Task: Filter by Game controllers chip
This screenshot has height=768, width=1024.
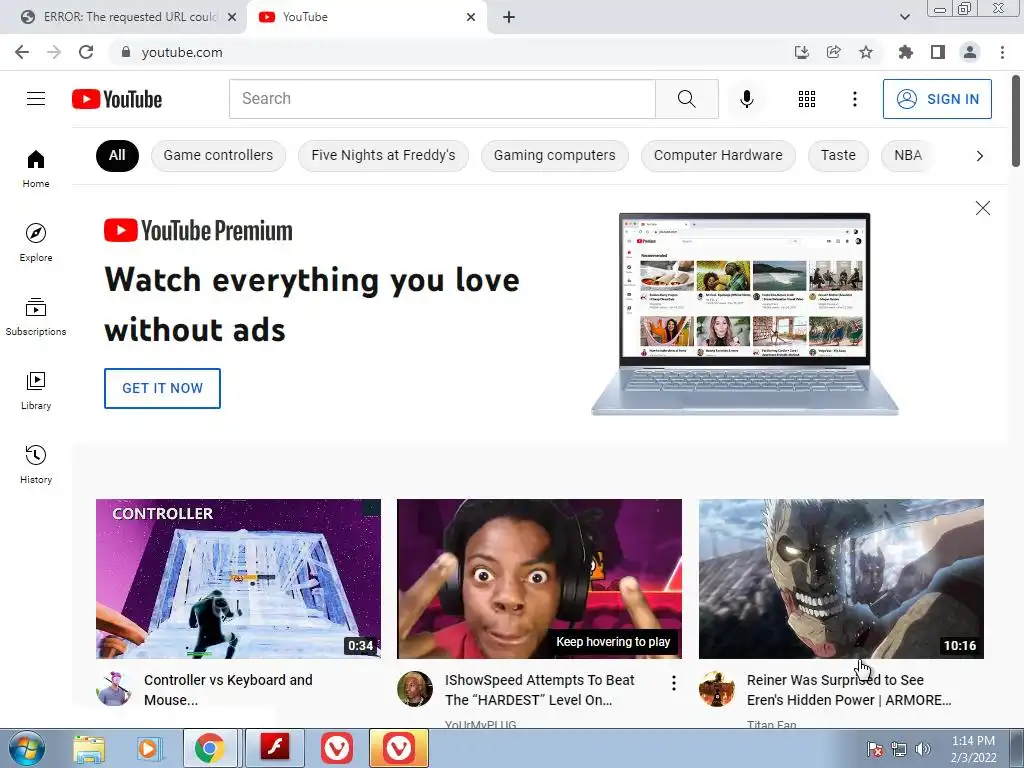Action: point(218,155)
